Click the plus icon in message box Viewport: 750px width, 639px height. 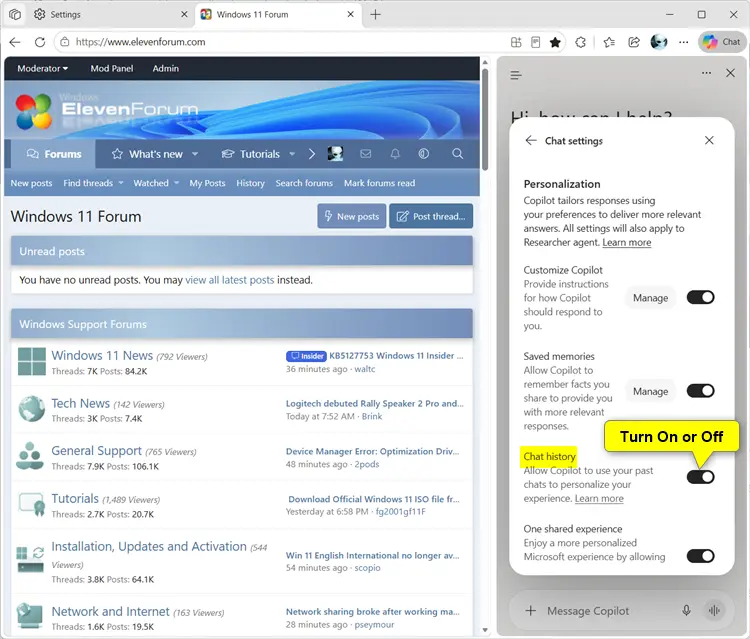pyautogui.click(x=530, y=610)
